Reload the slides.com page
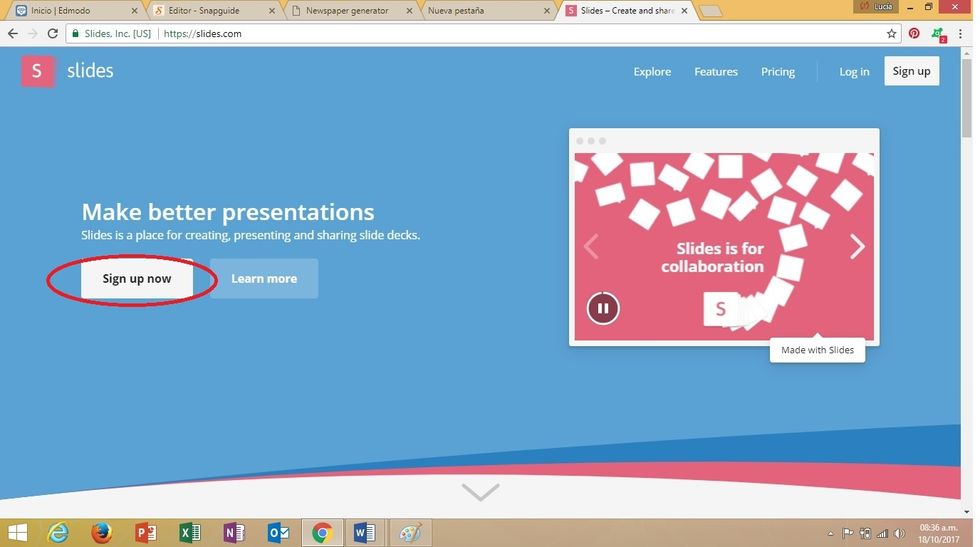 (x=52, y=34)
